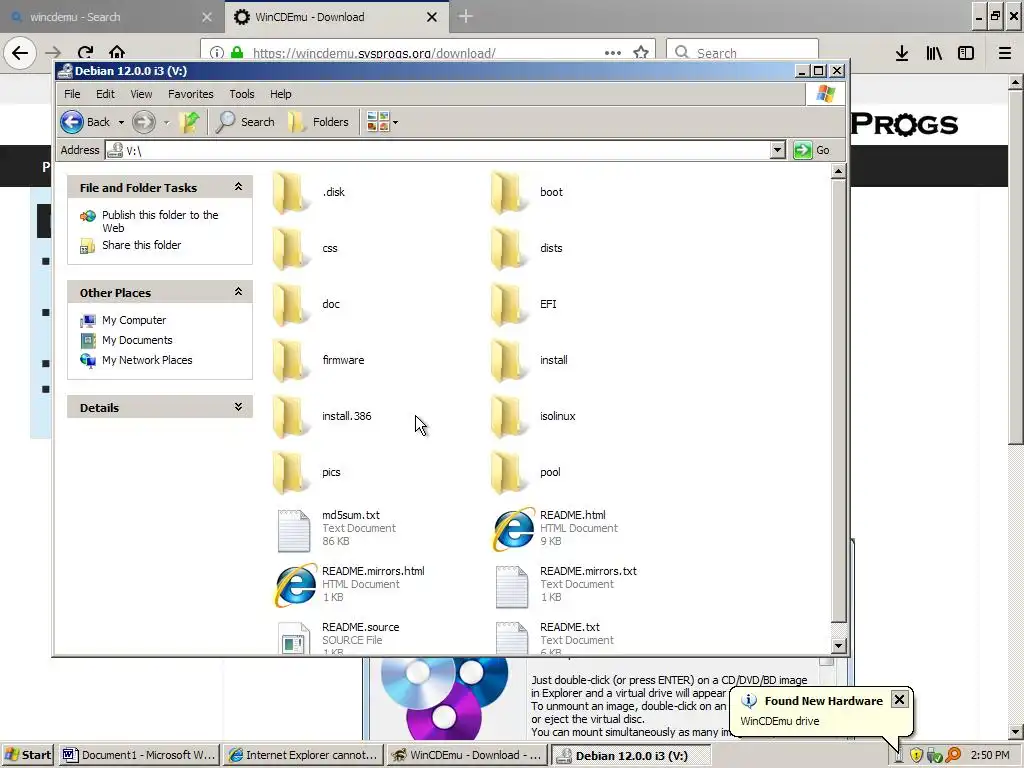
Task: Select README.txt file icon
Action: [511, 638]
